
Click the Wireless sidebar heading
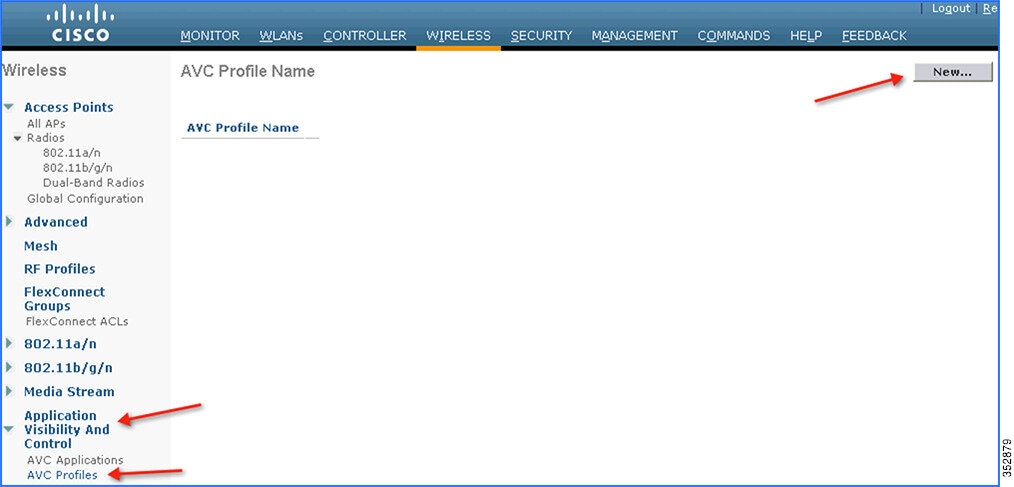pos(34,70)
